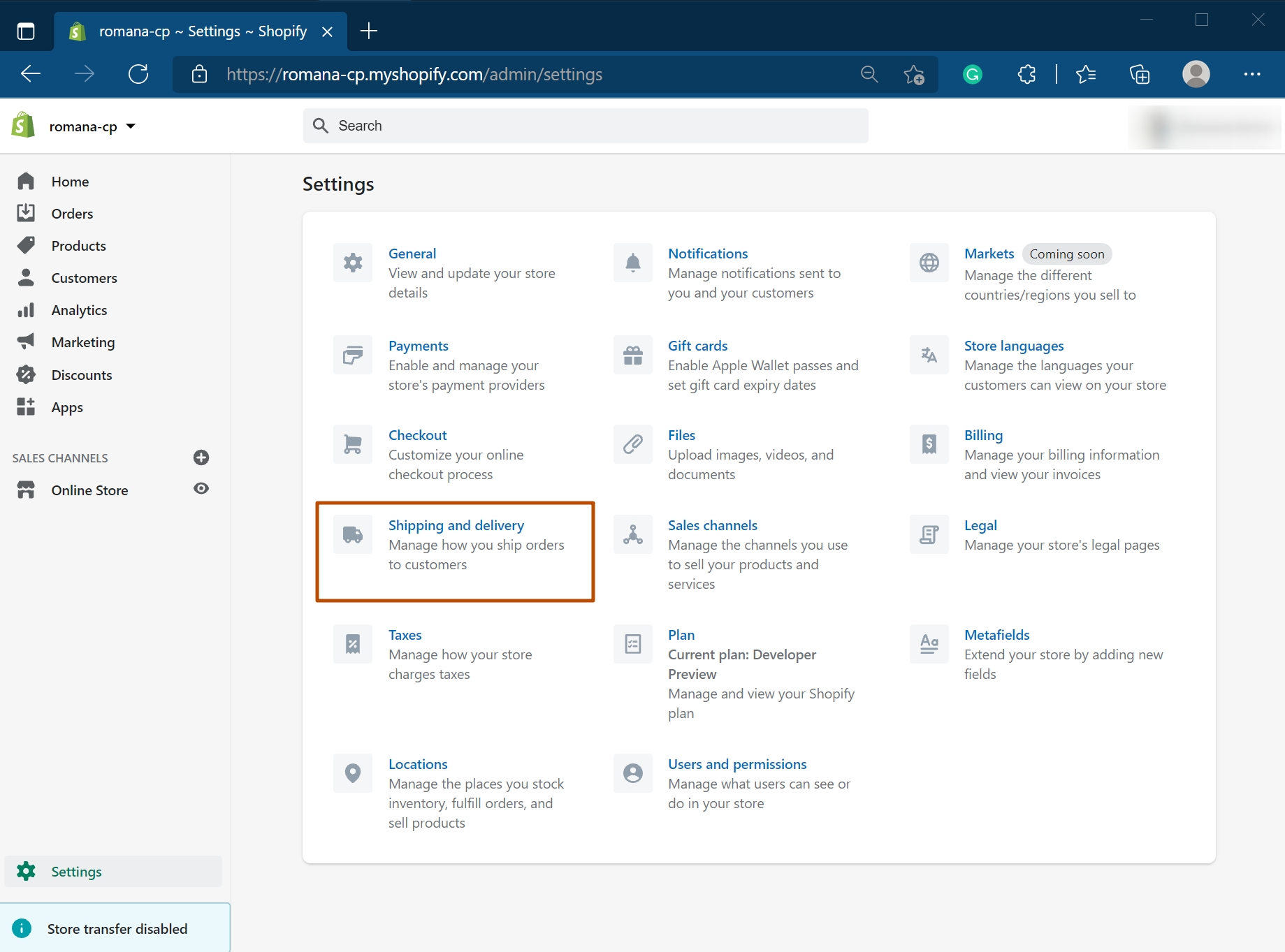Viewport: 1285px width, 952px height.
Task: Expand the romana-cp store switcher dropdown
Action: (x=92, y=126)
